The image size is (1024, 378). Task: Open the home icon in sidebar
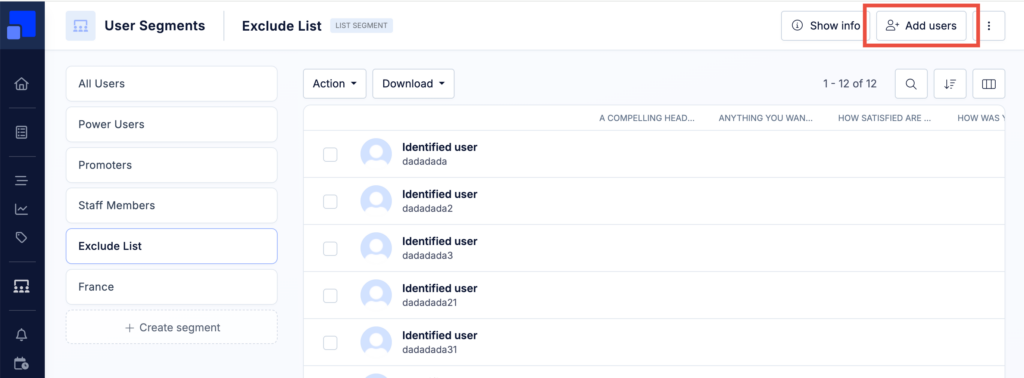tap(22, 84)
